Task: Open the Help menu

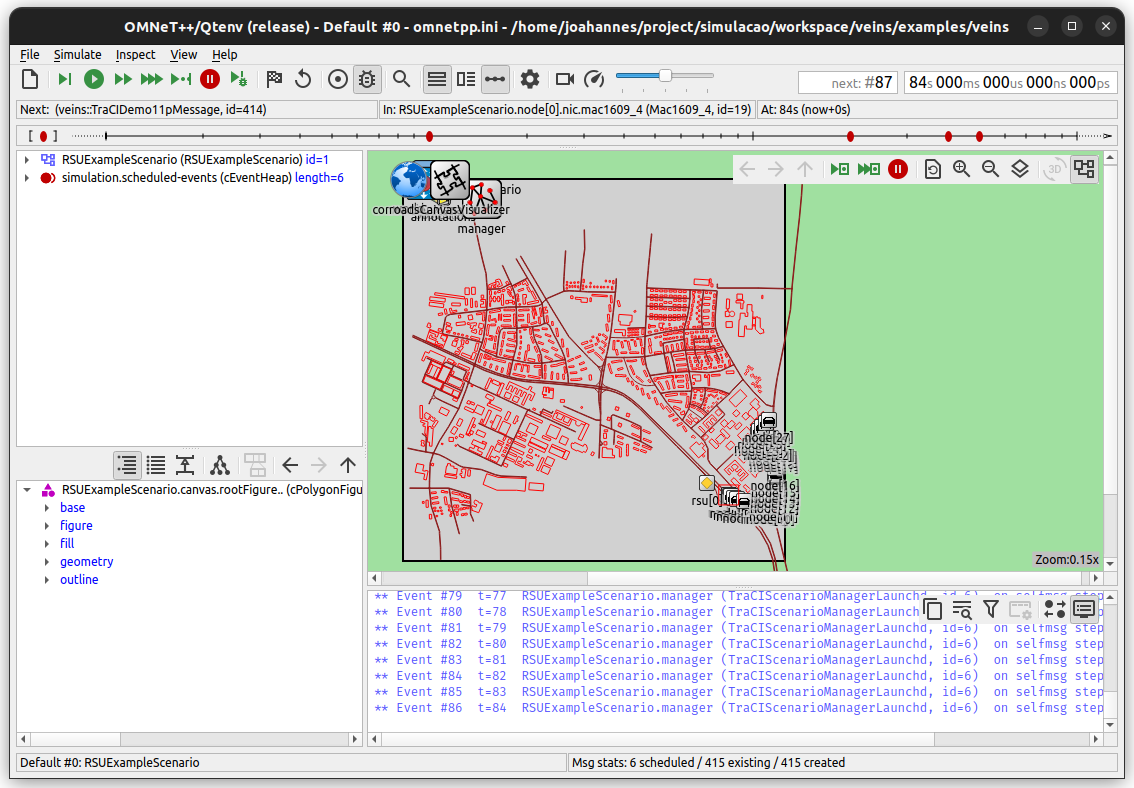Action: point(224,54)
